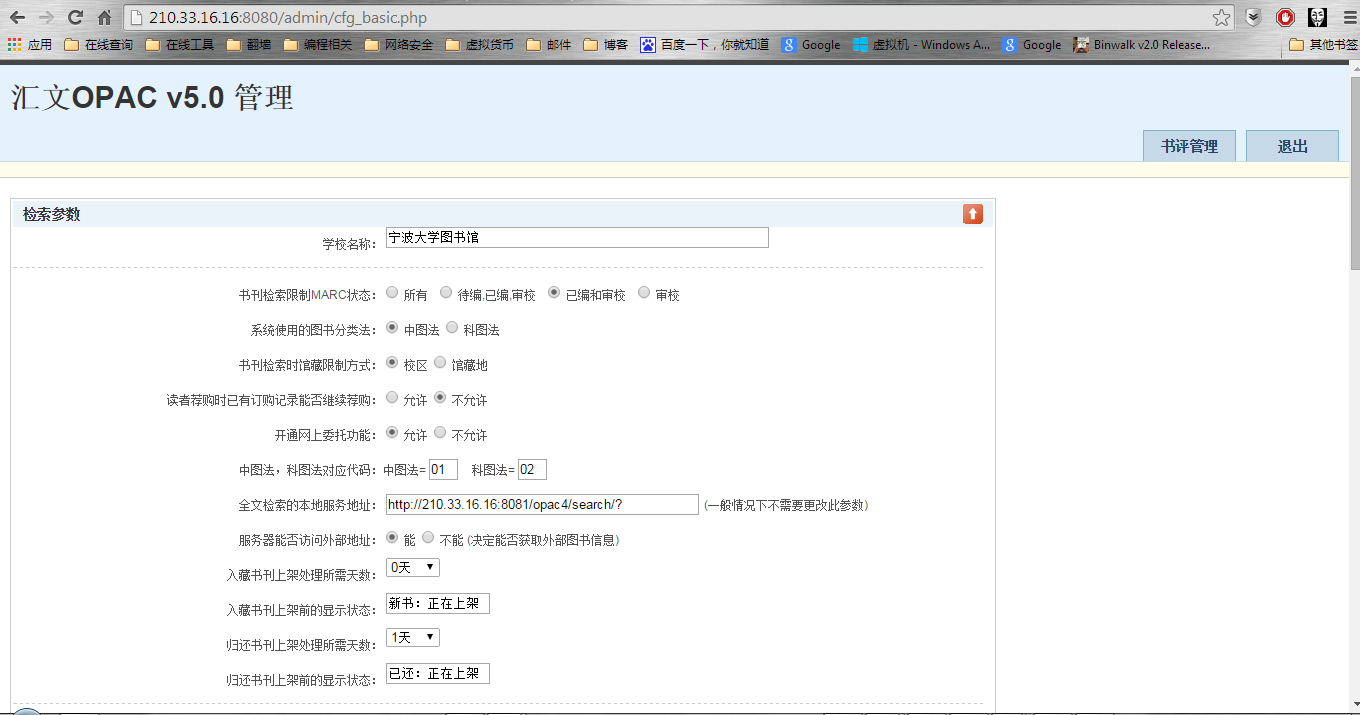This screenshot has width=1360, height=715.
Task: Click the 检索参数 section heading
Action: point(52,214)
